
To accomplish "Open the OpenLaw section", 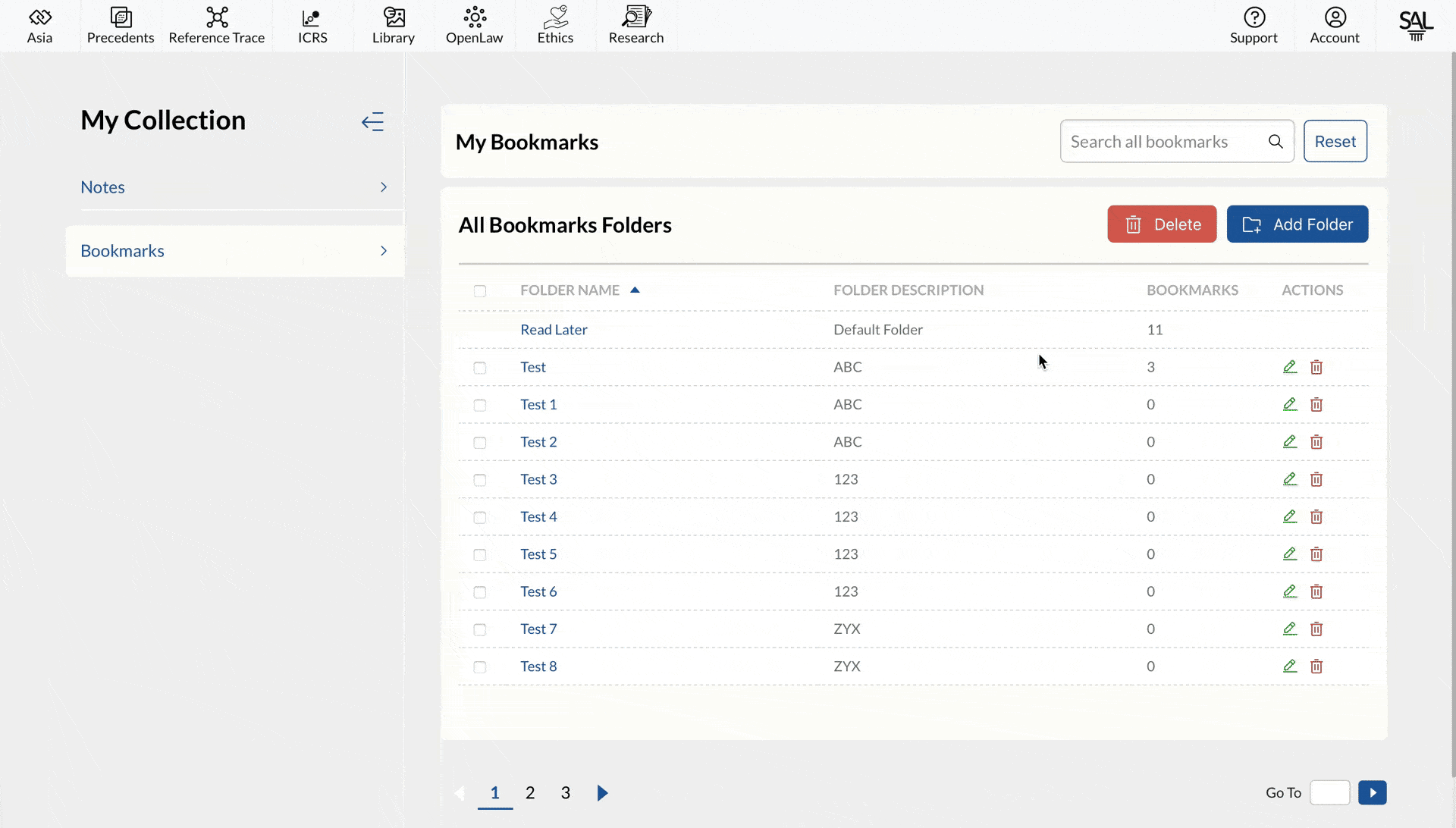I will (x=474, y=26).
